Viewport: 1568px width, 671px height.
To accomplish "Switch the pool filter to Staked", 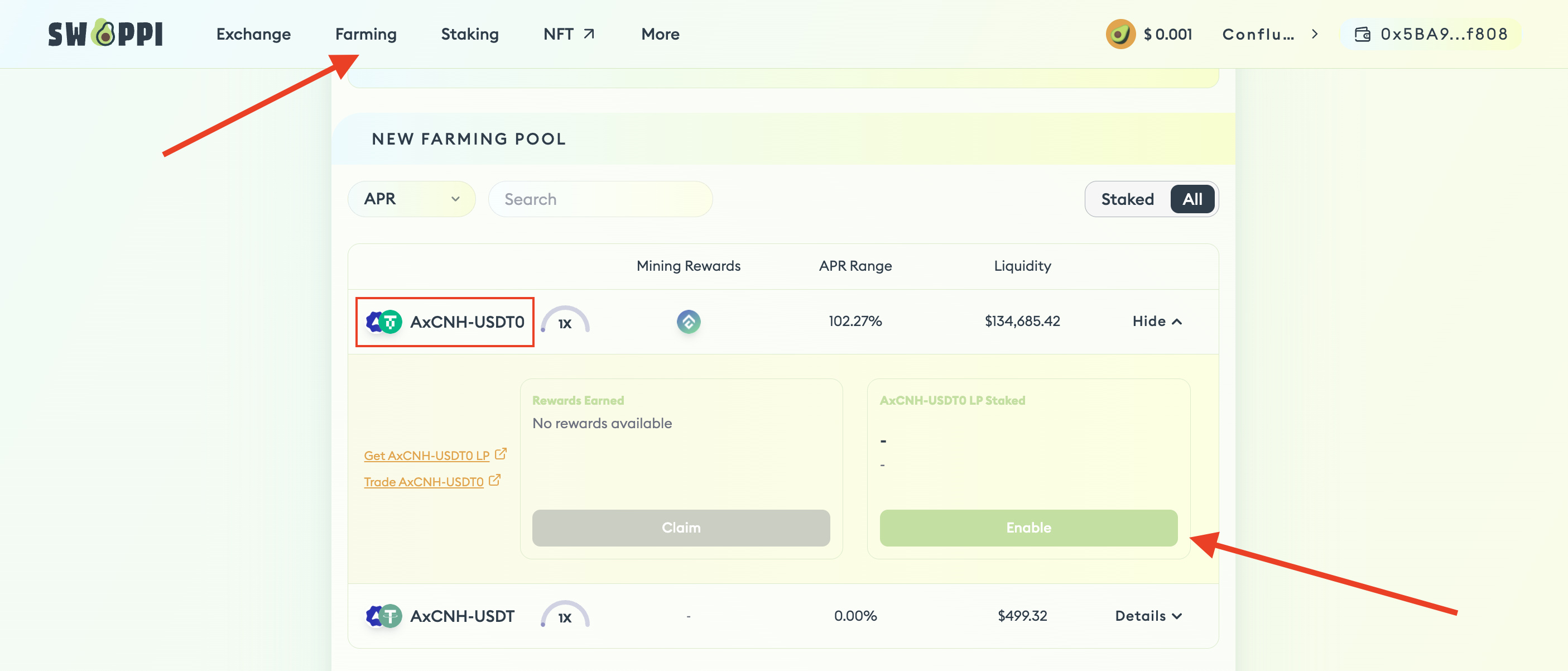I will [x=1127, y=199].
